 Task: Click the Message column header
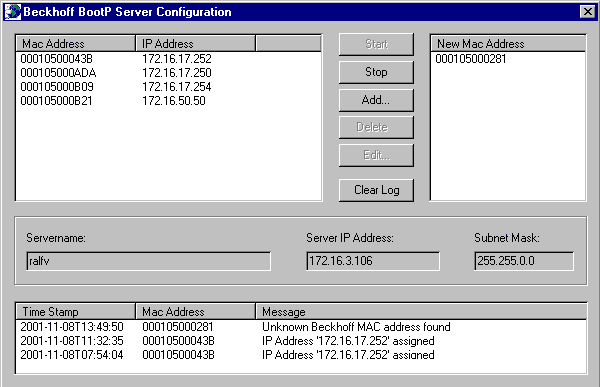click(x=421, y=312)
